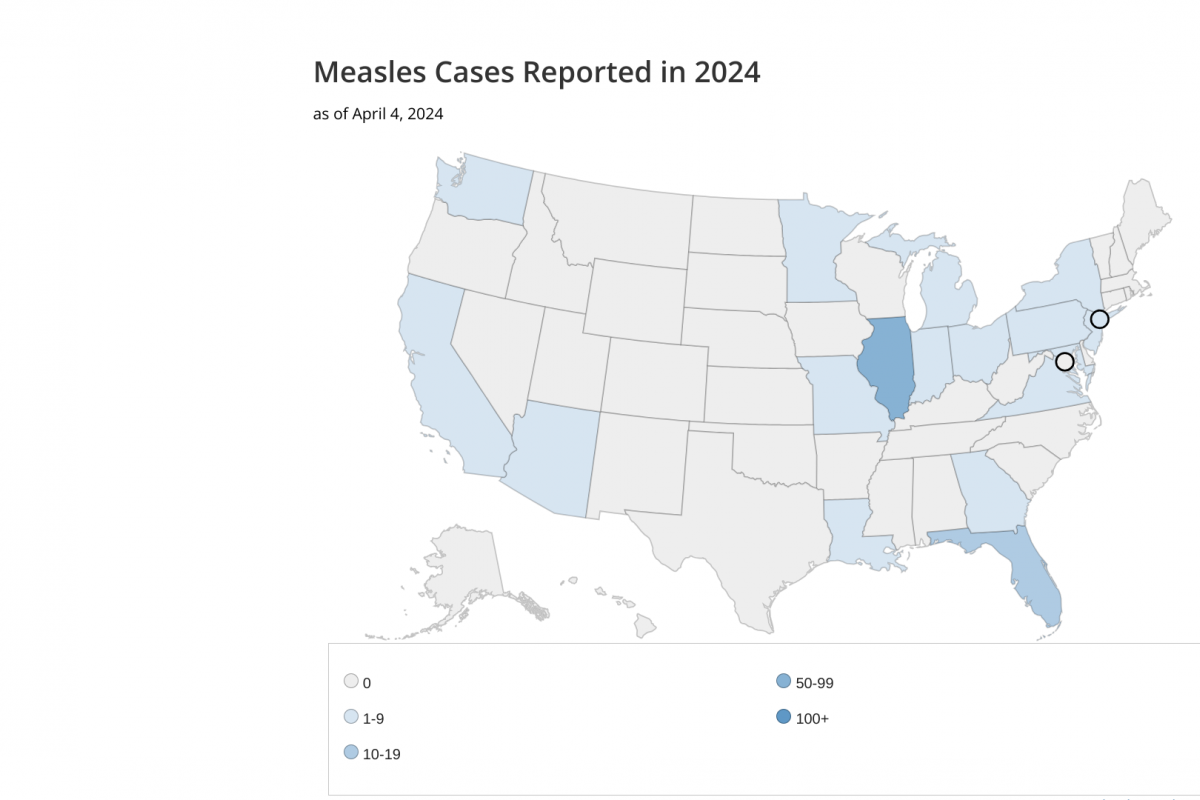This screenshot has width=1200, height=800.
Task: Click the New York City circle marker
Action: 1099,319
